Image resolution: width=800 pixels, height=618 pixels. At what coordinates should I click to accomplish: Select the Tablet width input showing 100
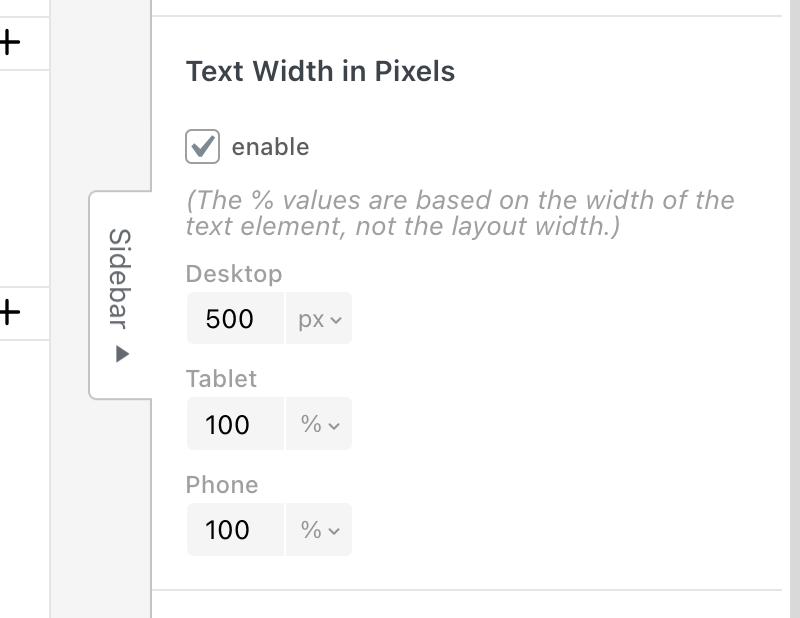[235, 424]
